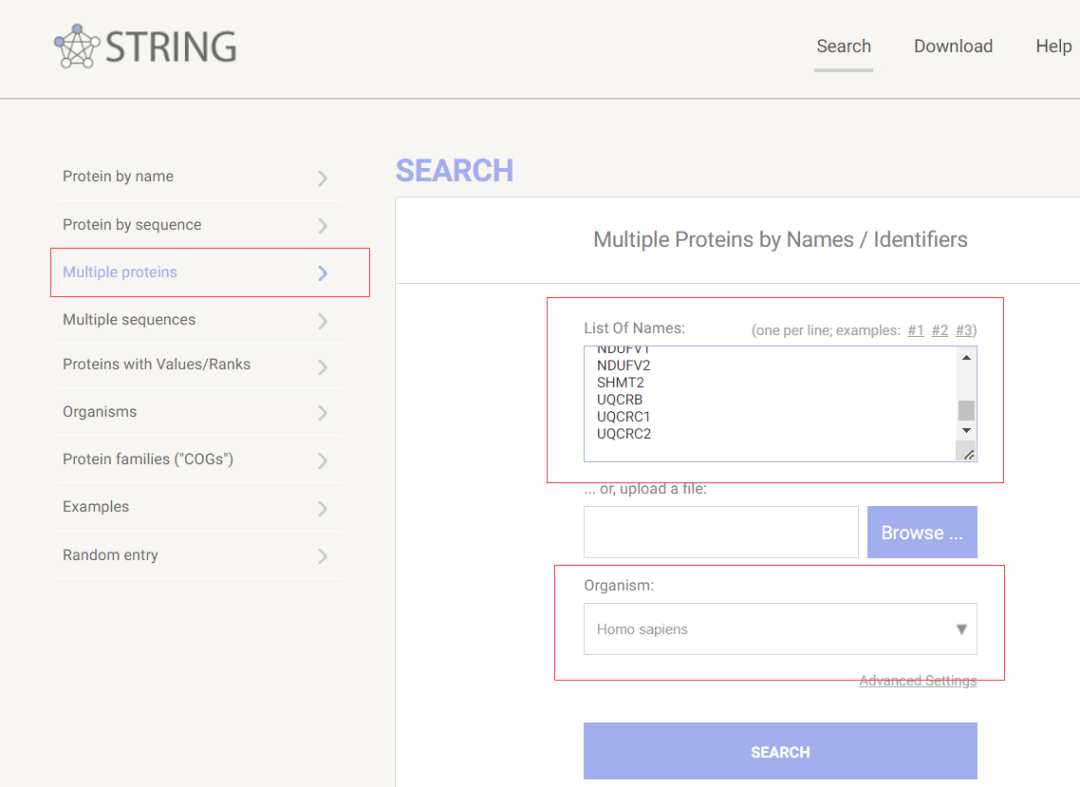Click the Browse ... button
1080x787 pixels.
click(x=921, y=533)
